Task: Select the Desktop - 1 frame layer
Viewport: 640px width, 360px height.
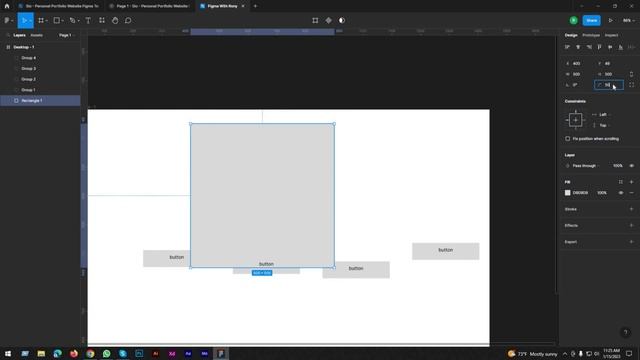Action: coord(40,47)
